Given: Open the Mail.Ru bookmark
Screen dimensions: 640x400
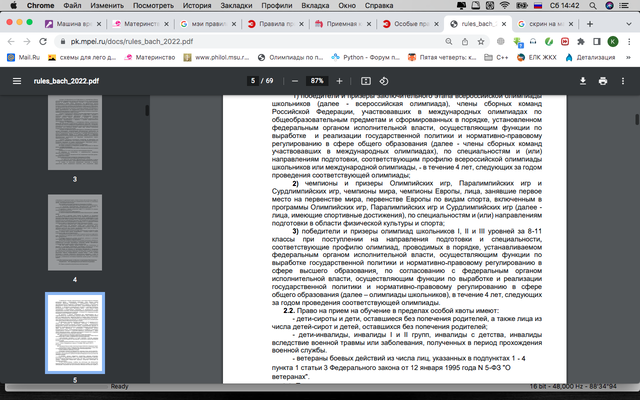Looking at the screenshot, I should pos(27,59).
